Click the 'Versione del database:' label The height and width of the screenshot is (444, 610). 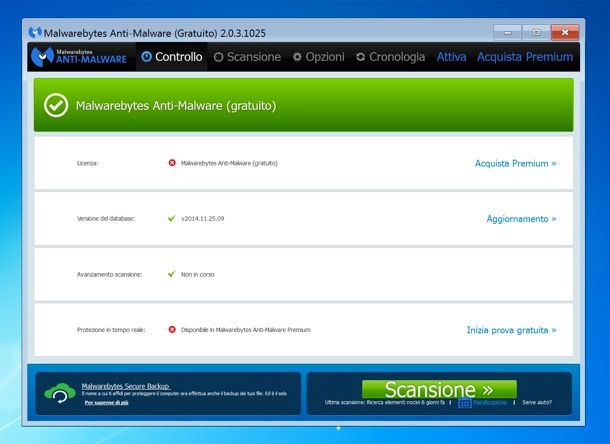106,219
